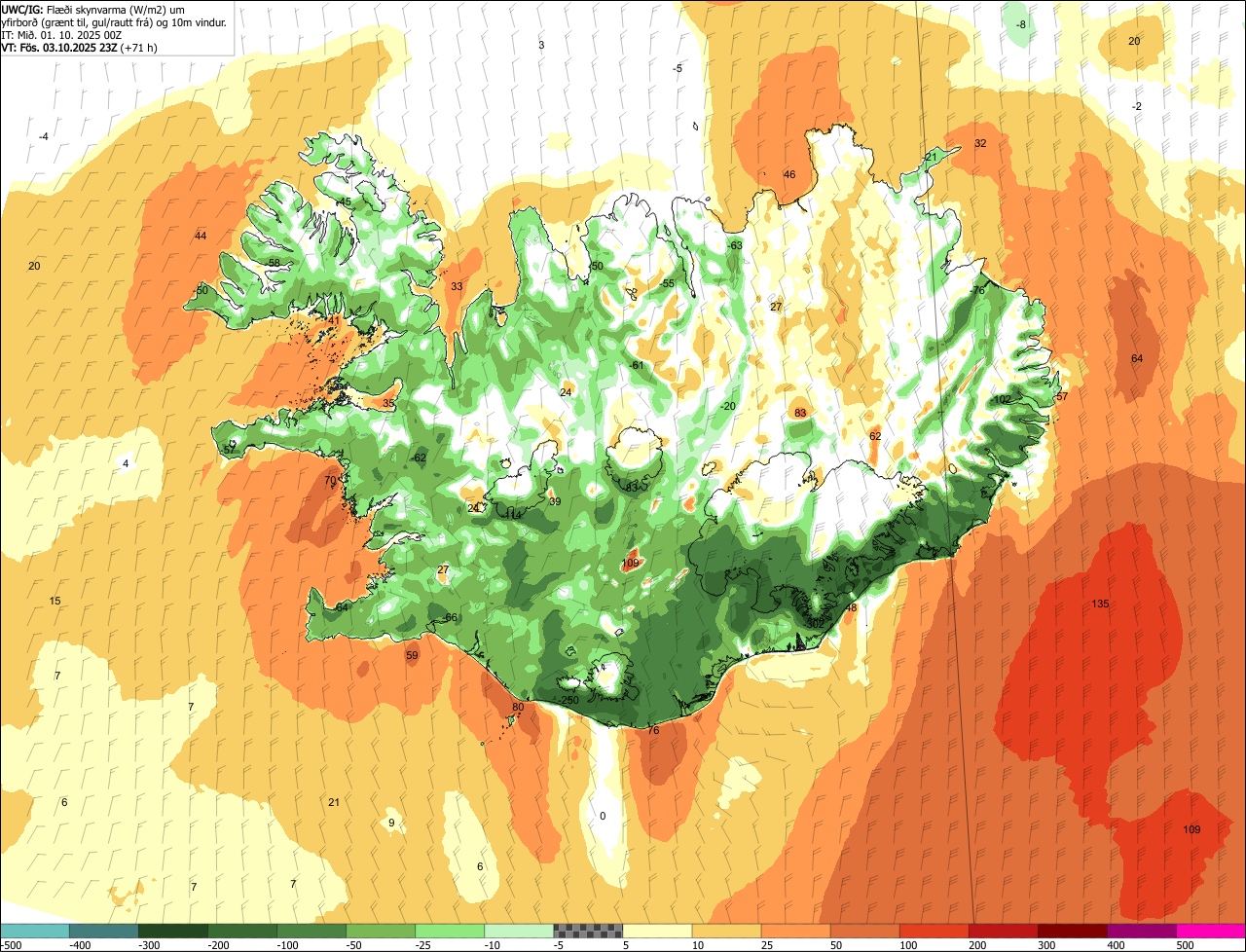The width and height of the screenshot is (1246, 952).
Task: Click the light turquoise swatch above -500
Action: click(34, 931)
